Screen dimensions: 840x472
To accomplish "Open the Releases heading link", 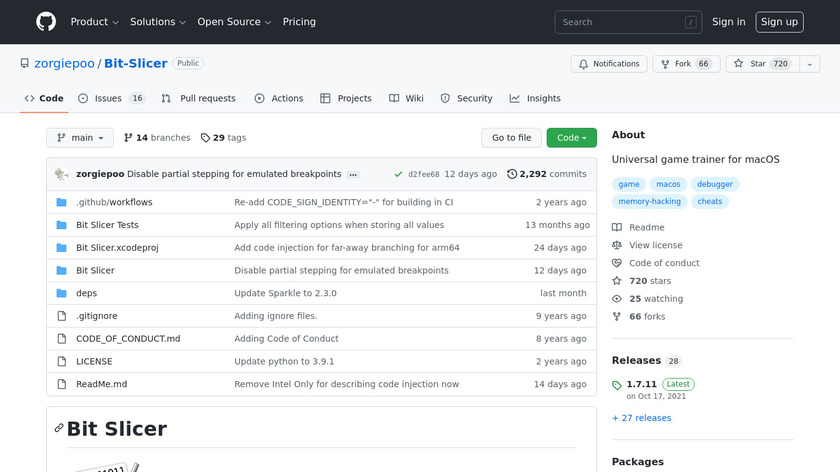I will (x=636, y=361).
